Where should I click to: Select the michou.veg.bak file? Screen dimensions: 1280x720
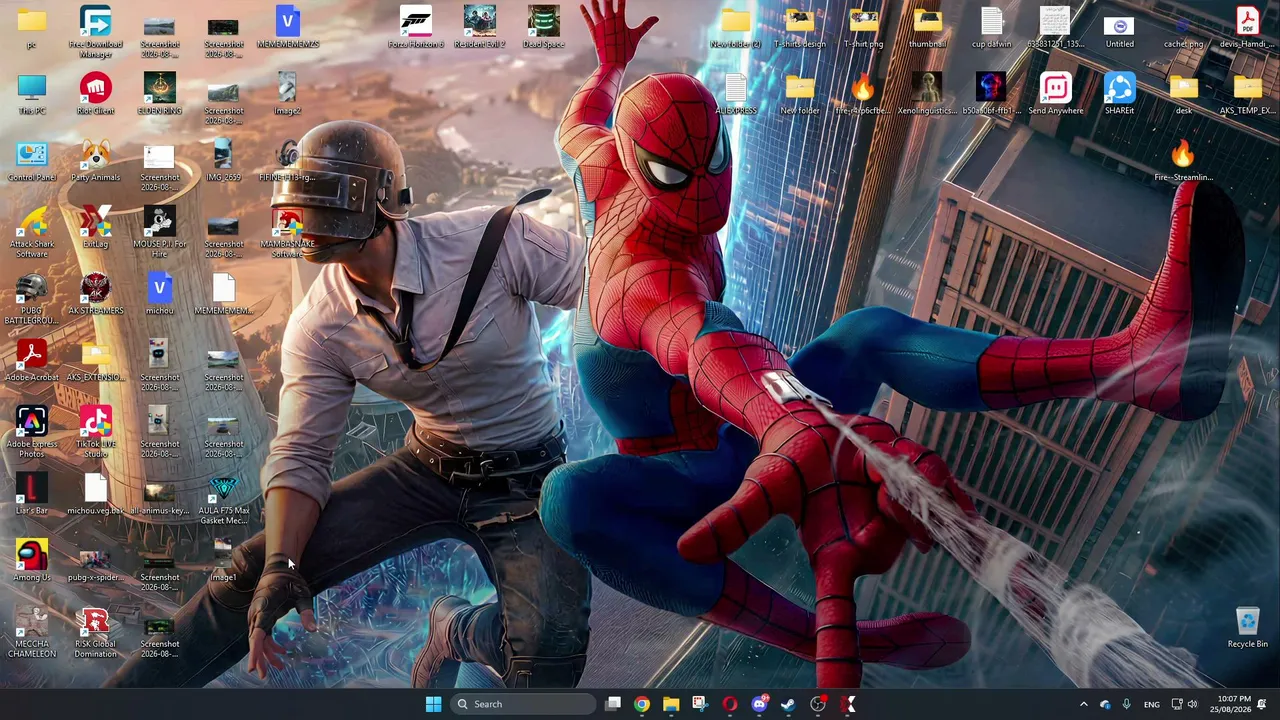pos(96,495)
